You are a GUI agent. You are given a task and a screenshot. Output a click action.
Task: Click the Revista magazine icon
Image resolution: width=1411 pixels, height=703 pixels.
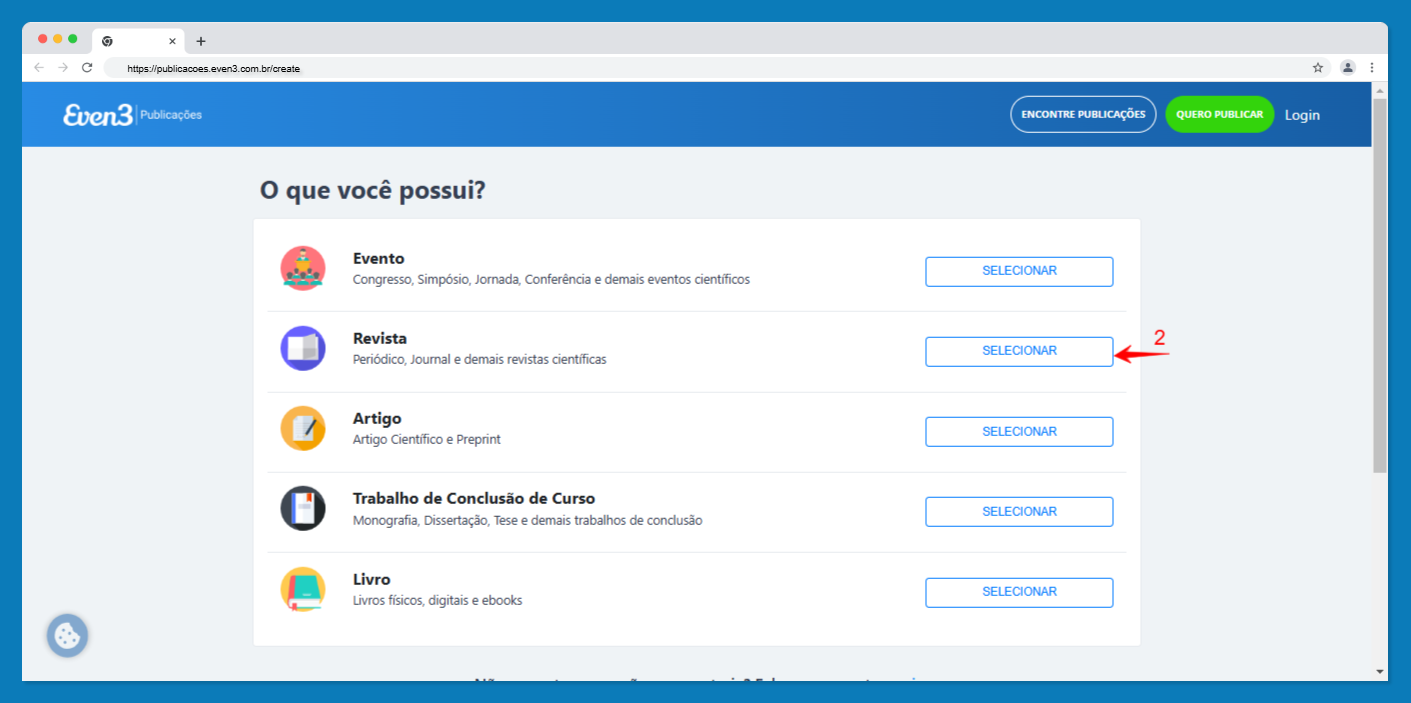coord(303,349)
